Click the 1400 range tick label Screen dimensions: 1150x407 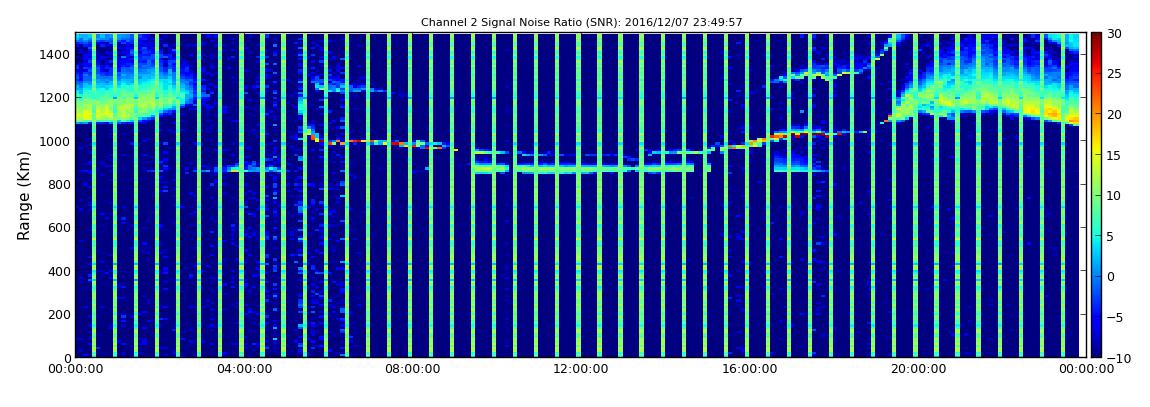click(56, 54)
